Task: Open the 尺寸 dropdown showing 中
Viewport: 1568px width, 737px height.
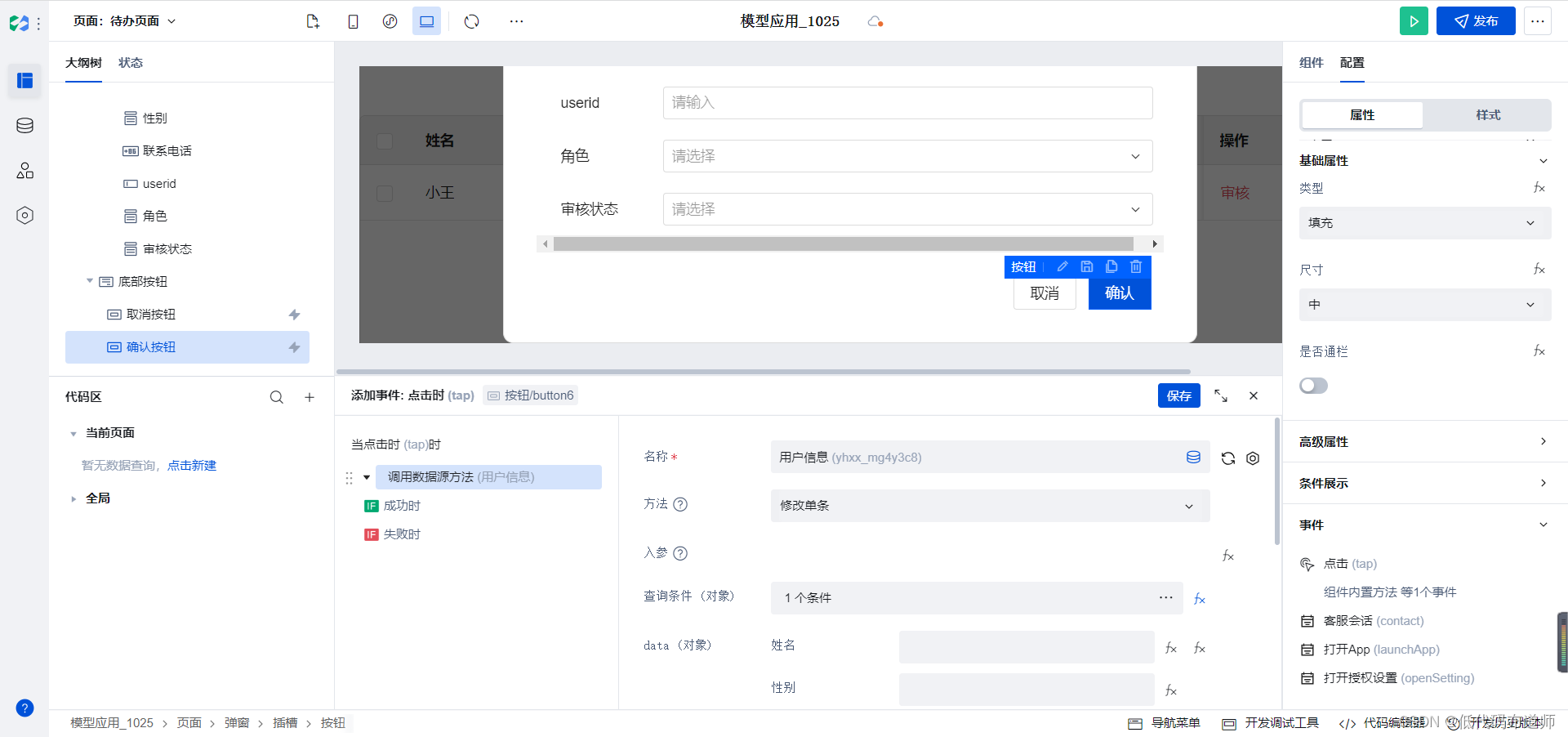Action: [1424, 305]
